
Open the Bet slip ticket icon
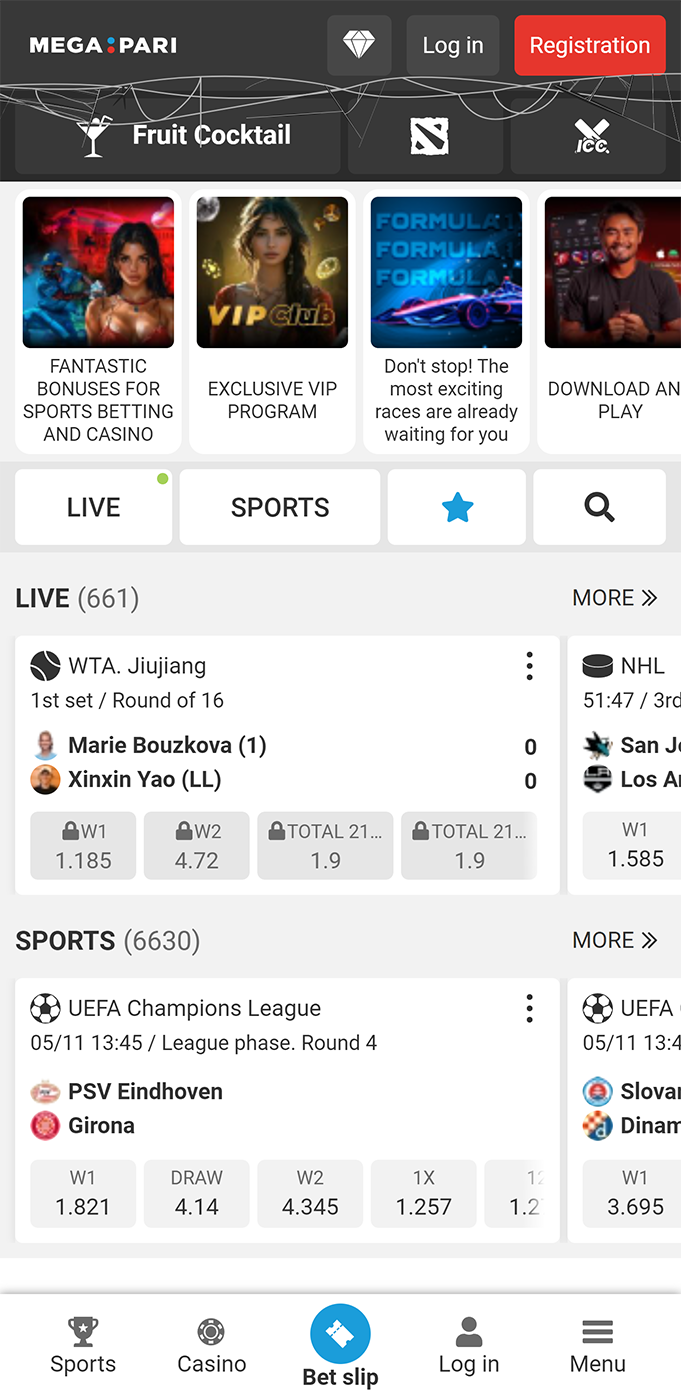(340, 1335)
